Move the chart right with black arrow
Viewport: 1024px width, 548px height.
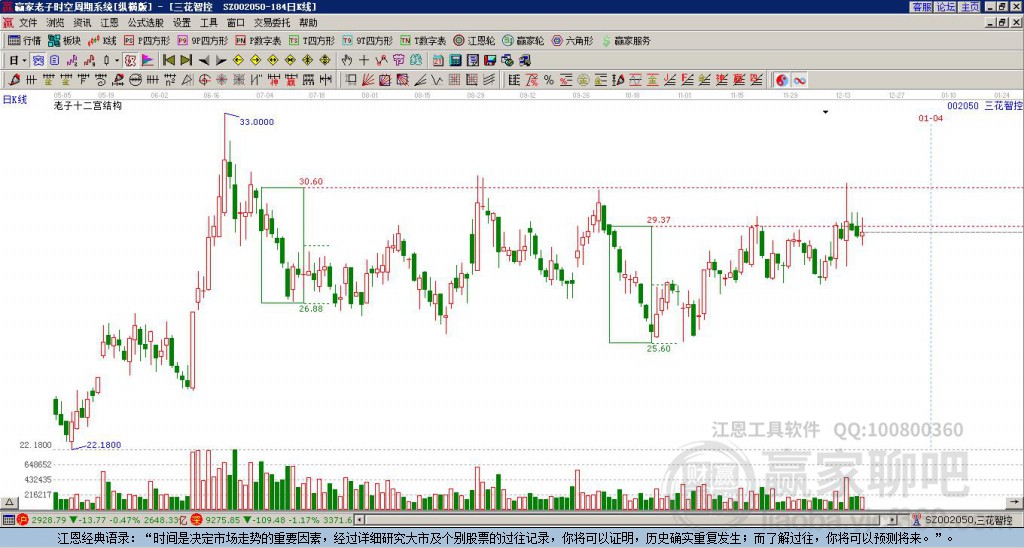[x=221, y=61]
